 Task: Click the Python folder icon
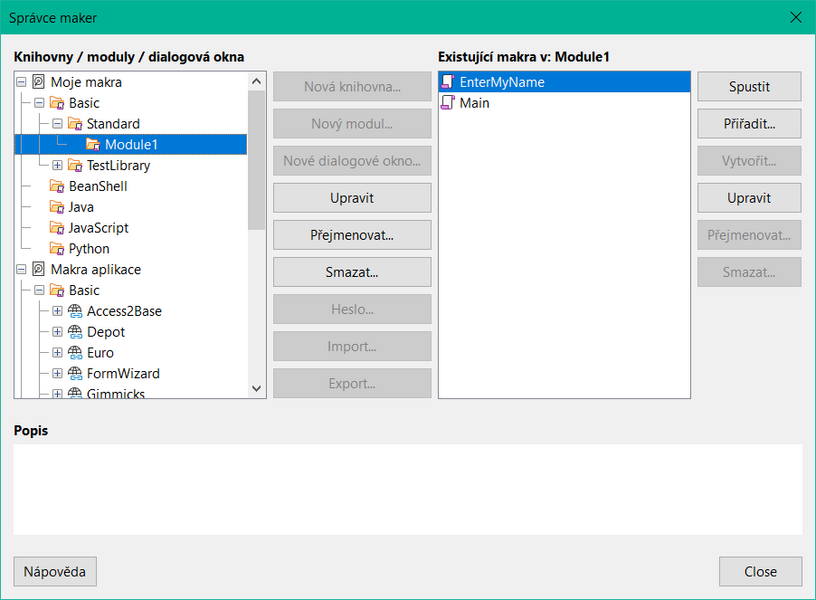point(57,248)
